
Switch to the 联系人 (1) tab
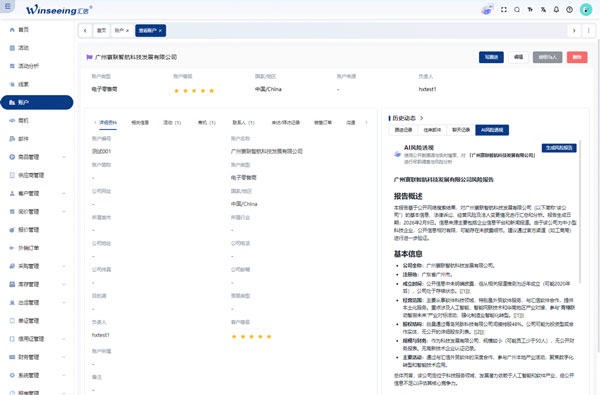[243, 122]
